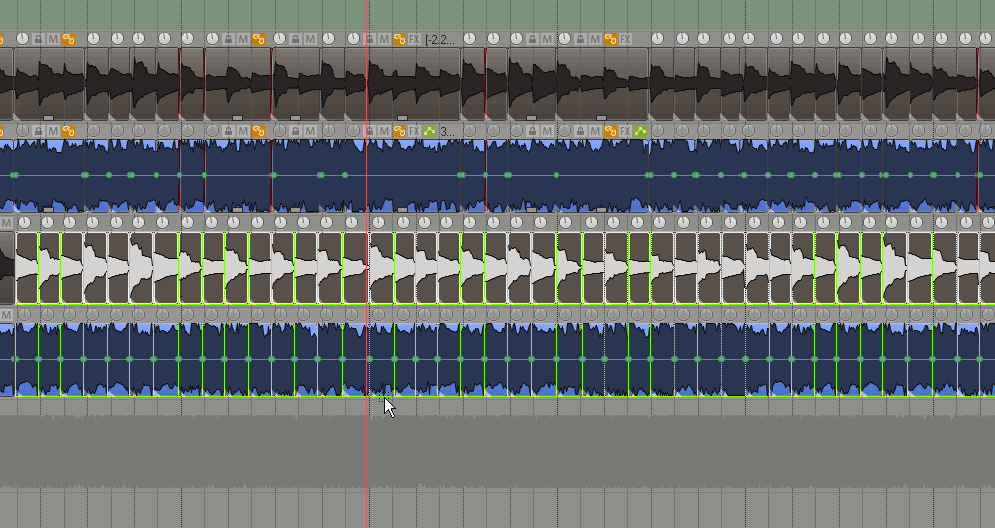The height and width of the screenshot is (528, 995).
Task: Click the "3..." label on upper blue track
Action: pos(447,131)
